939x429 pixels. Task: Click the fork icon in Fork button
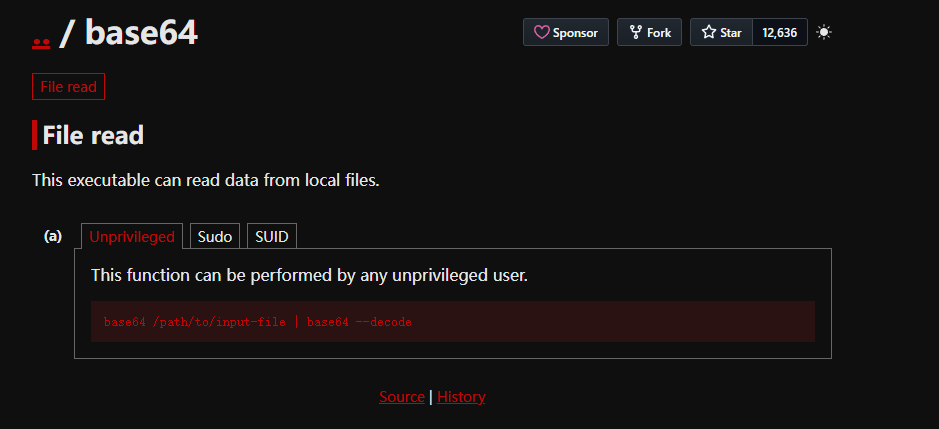pos(635,32)
